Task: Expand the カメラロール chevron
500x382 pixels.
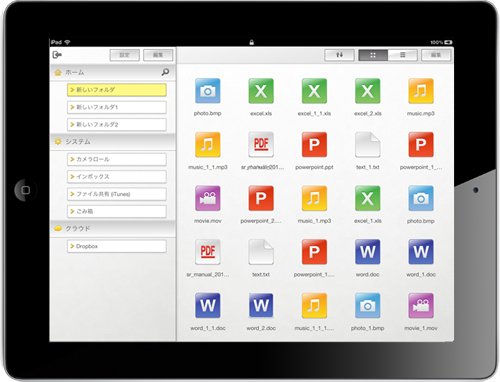Action: pos(72,159)
